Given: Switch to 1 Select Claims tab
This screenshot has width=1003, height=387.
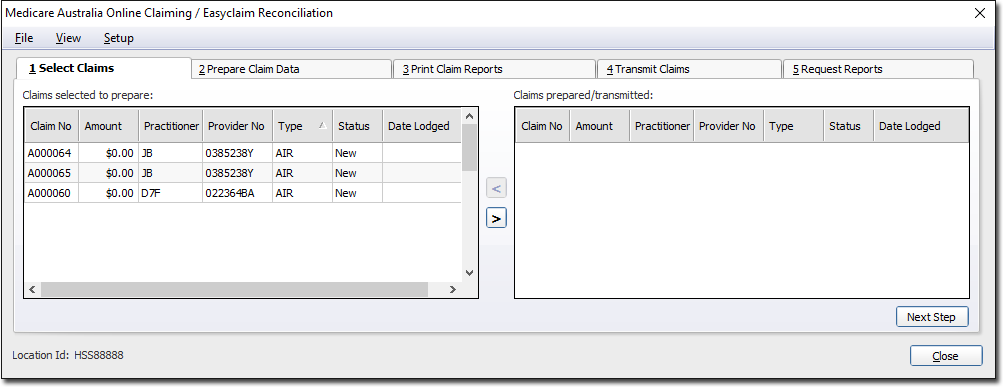Looking at the screenshot, I should [104, 68].
